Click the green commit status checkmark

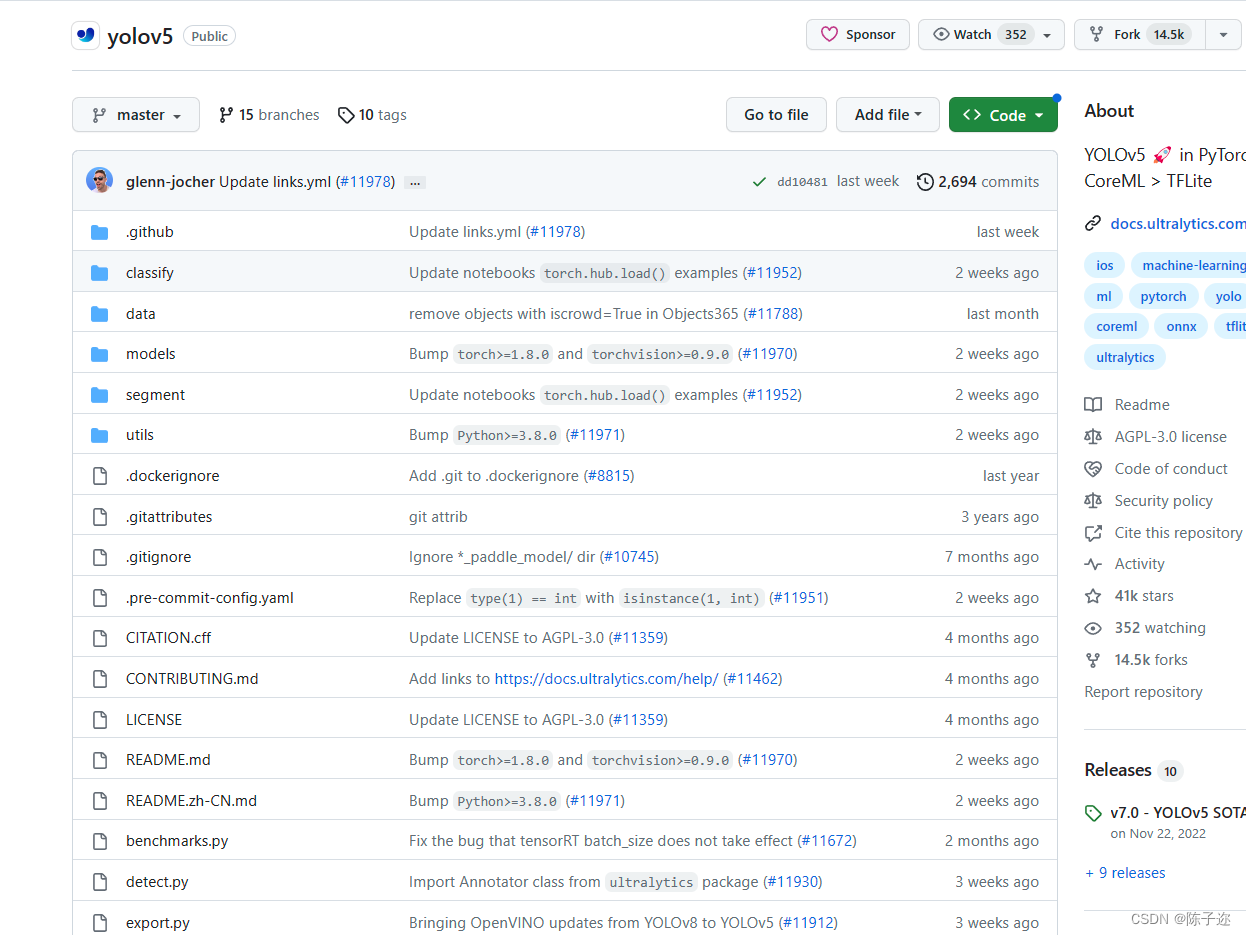[760, 182]
